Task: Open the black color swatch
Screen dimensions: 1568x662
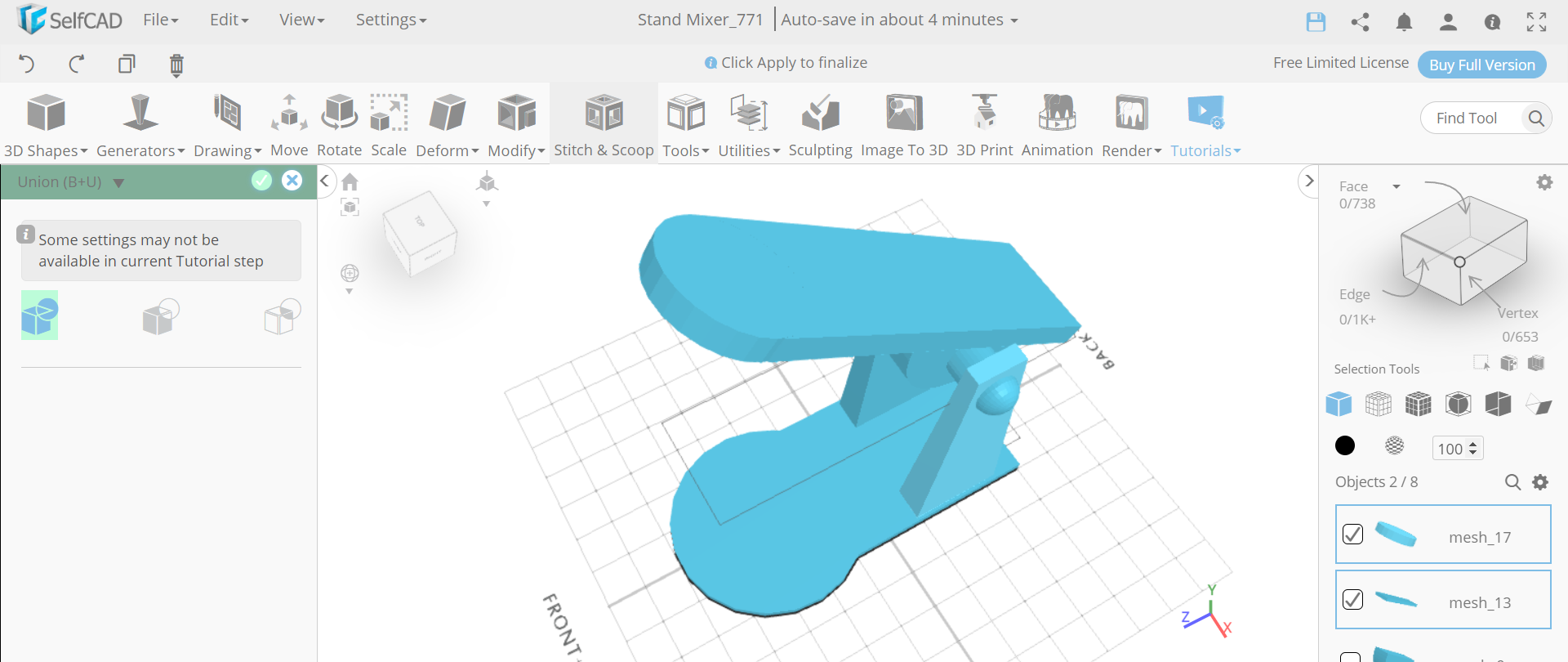Action: (x=1345, y=445)
